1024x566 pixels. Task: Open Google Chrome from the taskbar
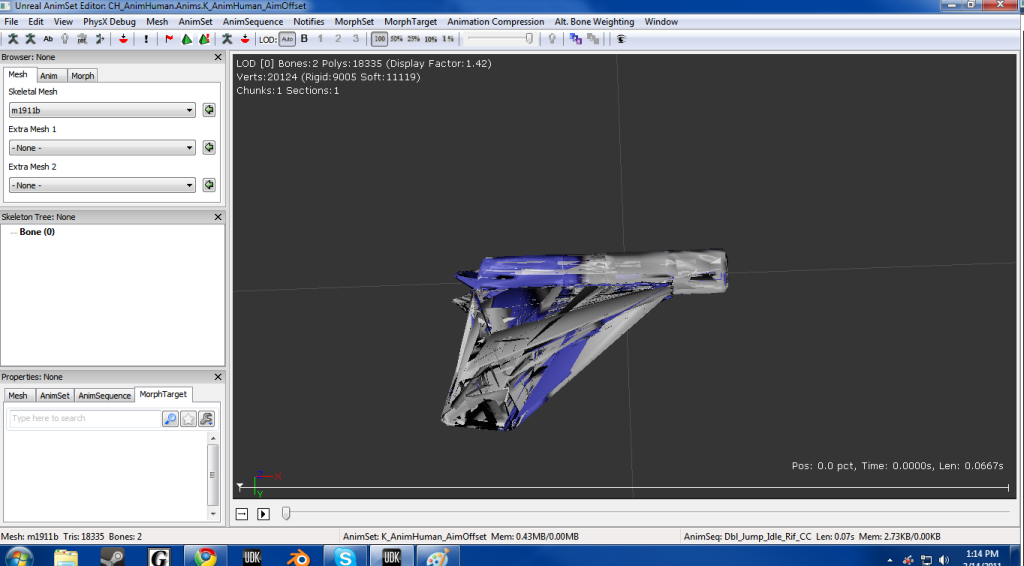click(205, 557)
